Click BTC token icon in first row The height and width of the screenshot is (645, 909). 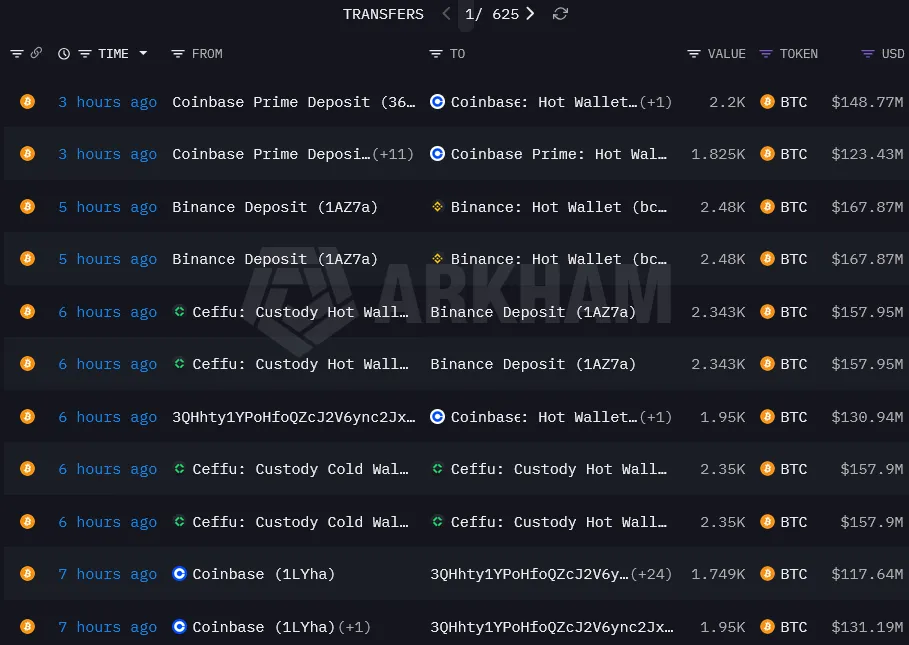coord(768,102)
